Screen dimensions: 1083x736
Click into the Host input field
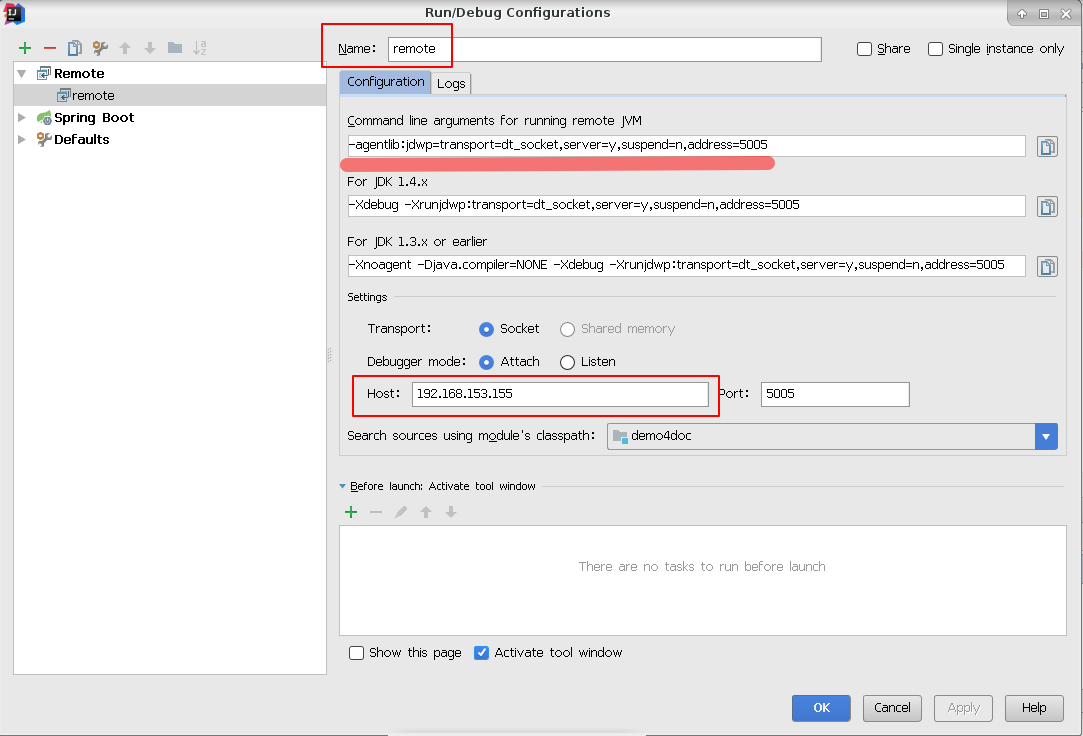pyautogui.click(x=560, y=394)
